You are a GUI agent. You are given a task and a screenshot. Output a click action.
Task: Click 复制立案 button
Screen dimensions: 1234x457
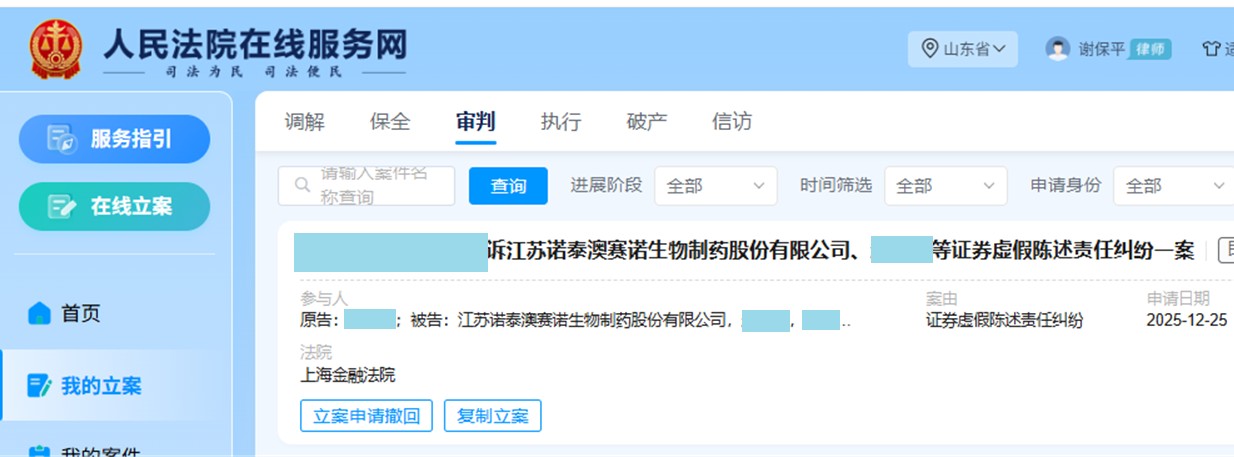click(493, 416)
